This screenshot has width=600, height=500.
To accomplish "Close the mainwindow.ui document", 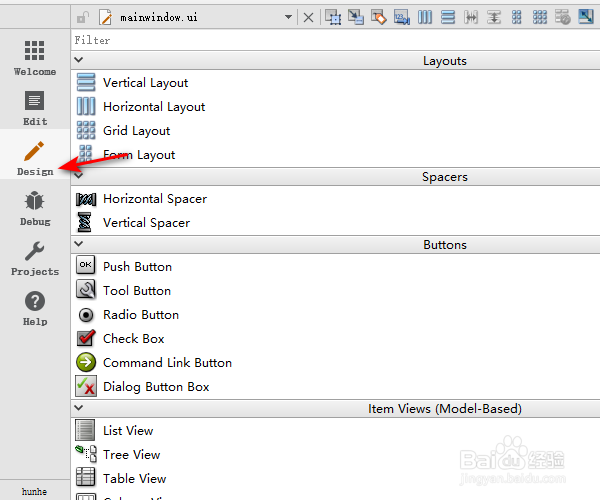I will coord(308,18).
